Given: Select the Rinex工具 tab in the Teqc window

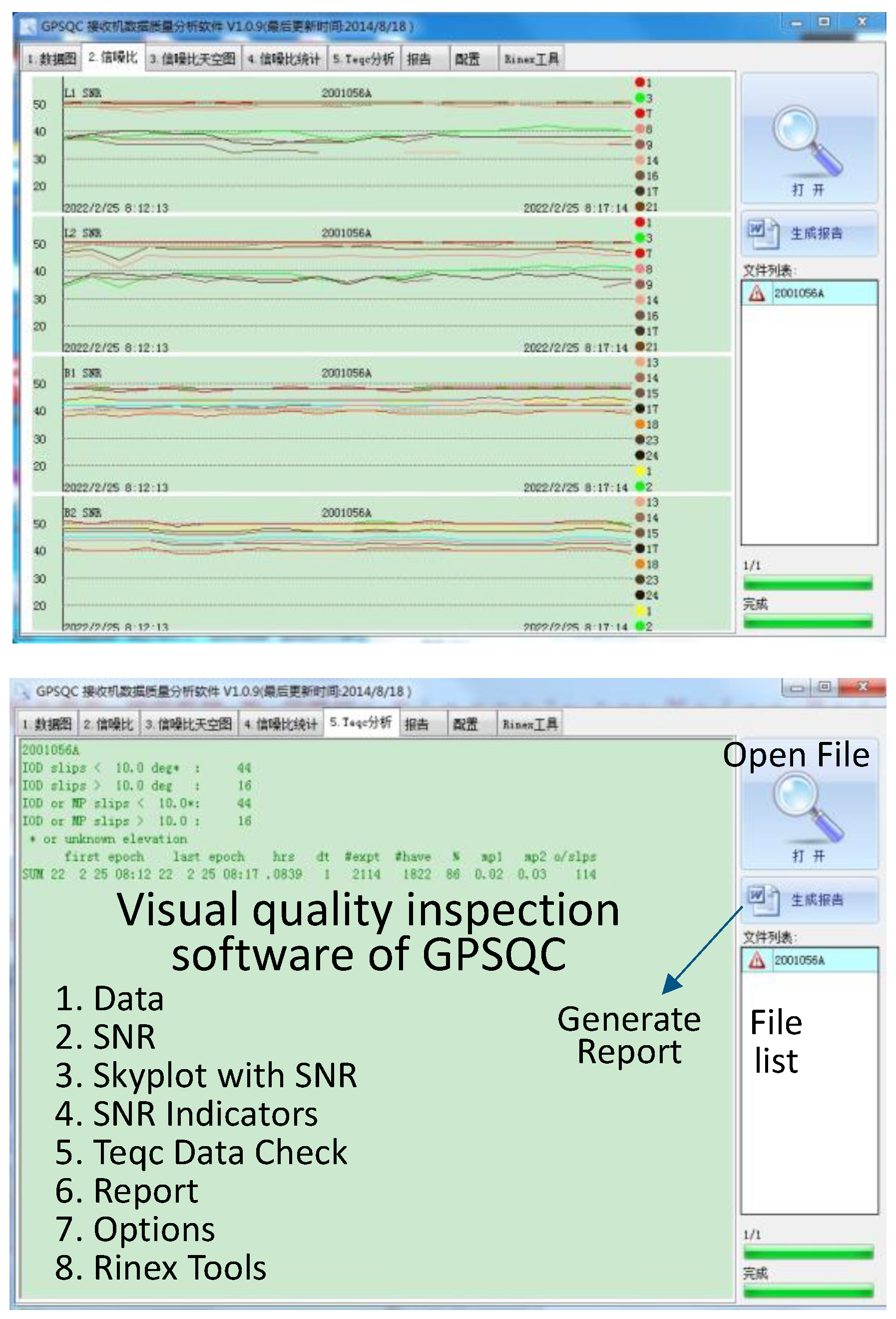Looking at the screenshot, I should 530,724.
